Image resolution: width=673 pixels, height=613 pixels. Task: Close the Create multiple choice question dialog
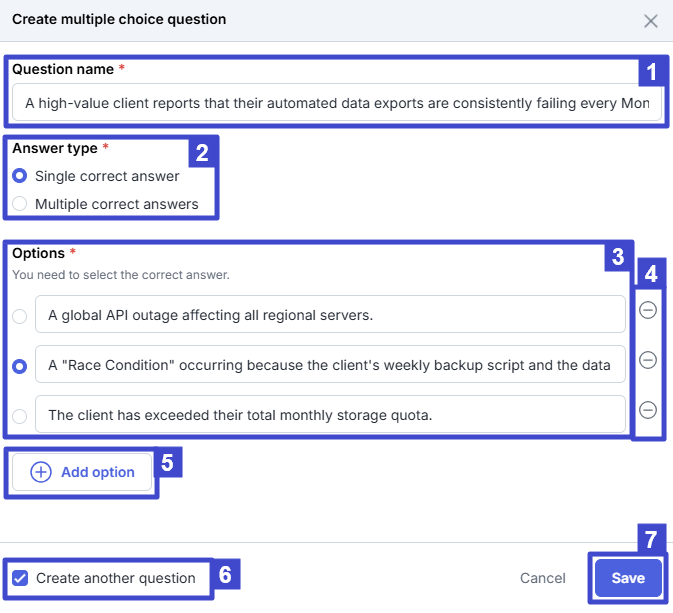tap(651, 21)
